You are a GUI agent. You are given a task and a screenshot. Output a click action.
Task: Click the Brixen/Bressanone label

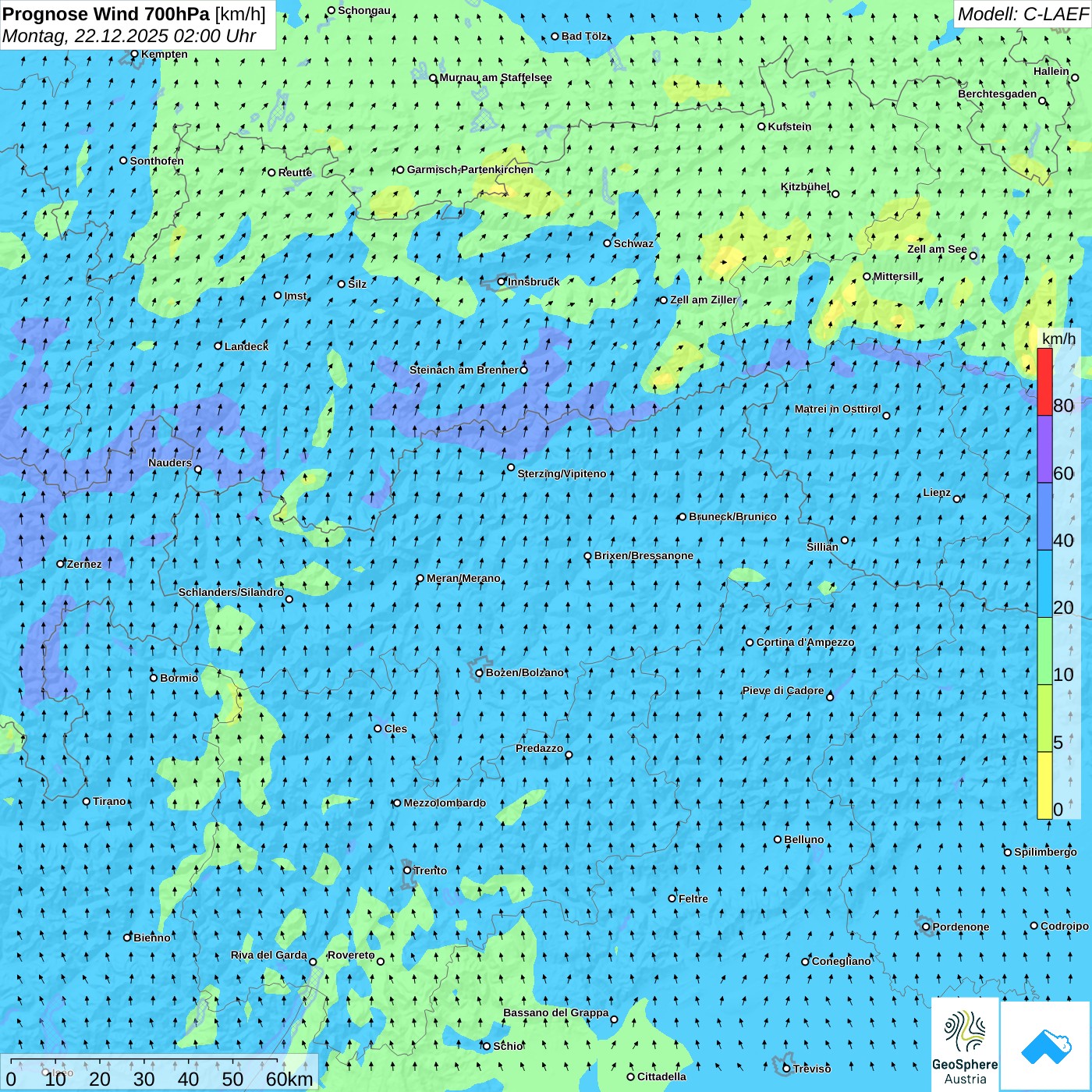(x=643, y=556)
